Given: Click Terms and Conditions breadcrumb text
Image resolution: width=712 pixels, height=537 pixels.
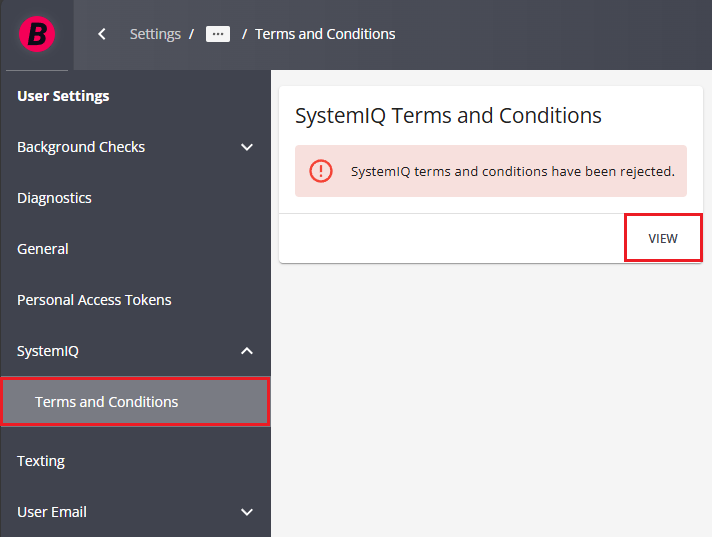Looking at the screenshot, I should click(x=325, y=34).
